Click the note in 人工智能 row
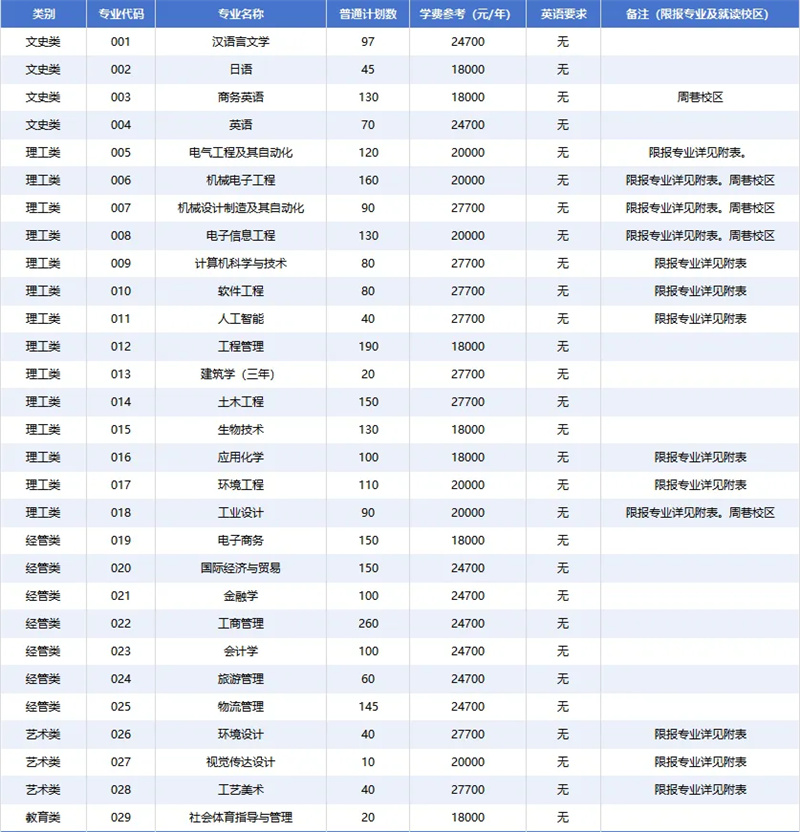 click(x=700, y=318)
